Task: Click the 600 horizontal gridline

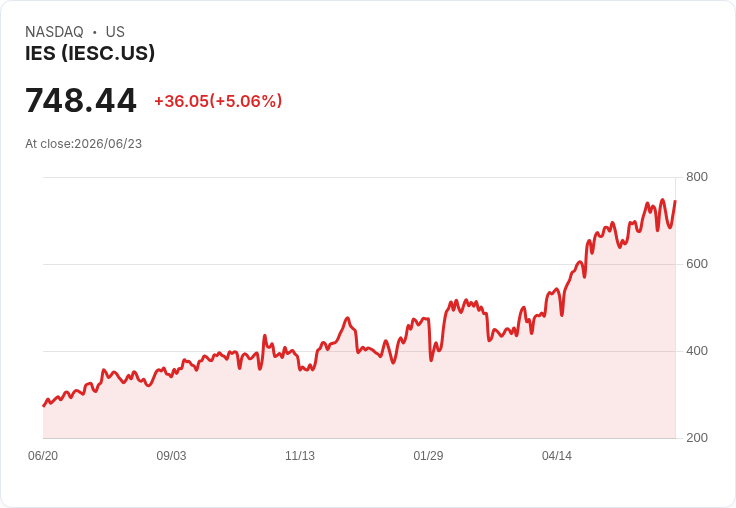Action: 359,264
